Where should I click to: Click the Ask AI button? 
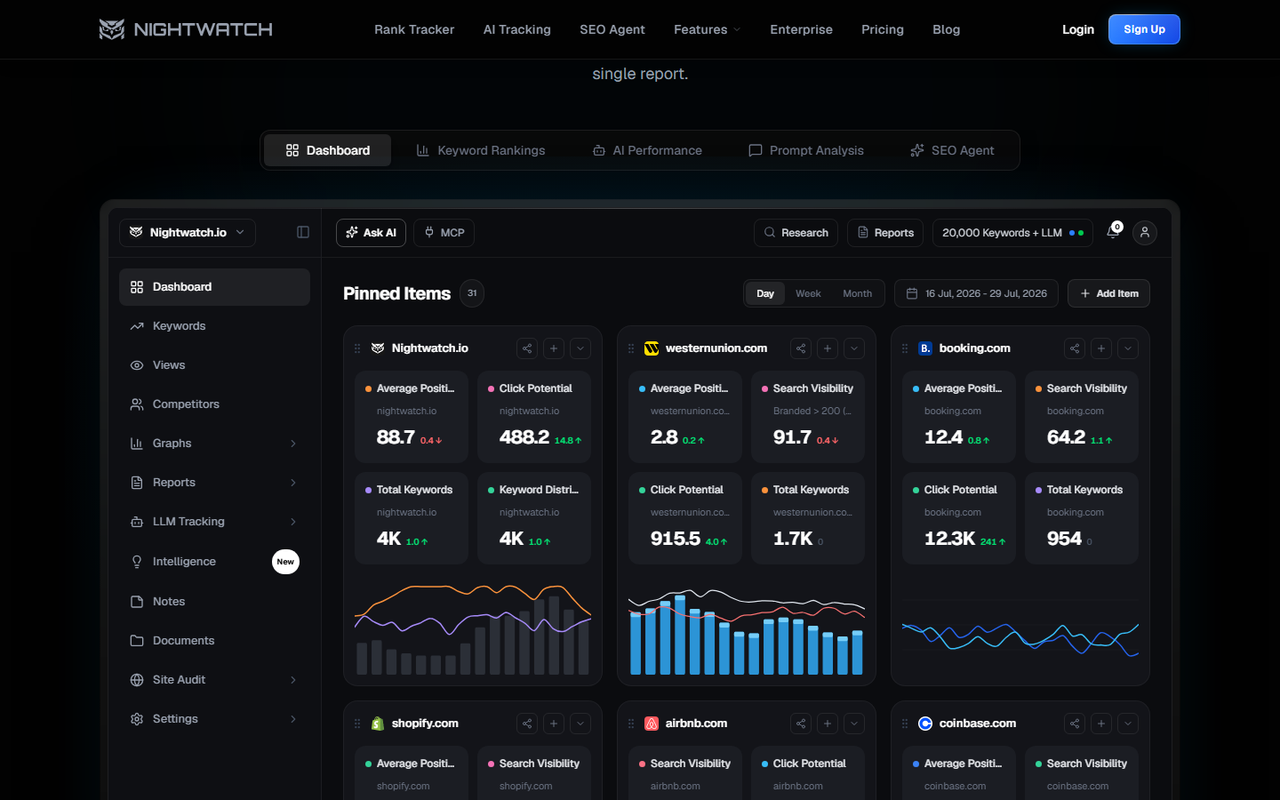tap(371, 232)
